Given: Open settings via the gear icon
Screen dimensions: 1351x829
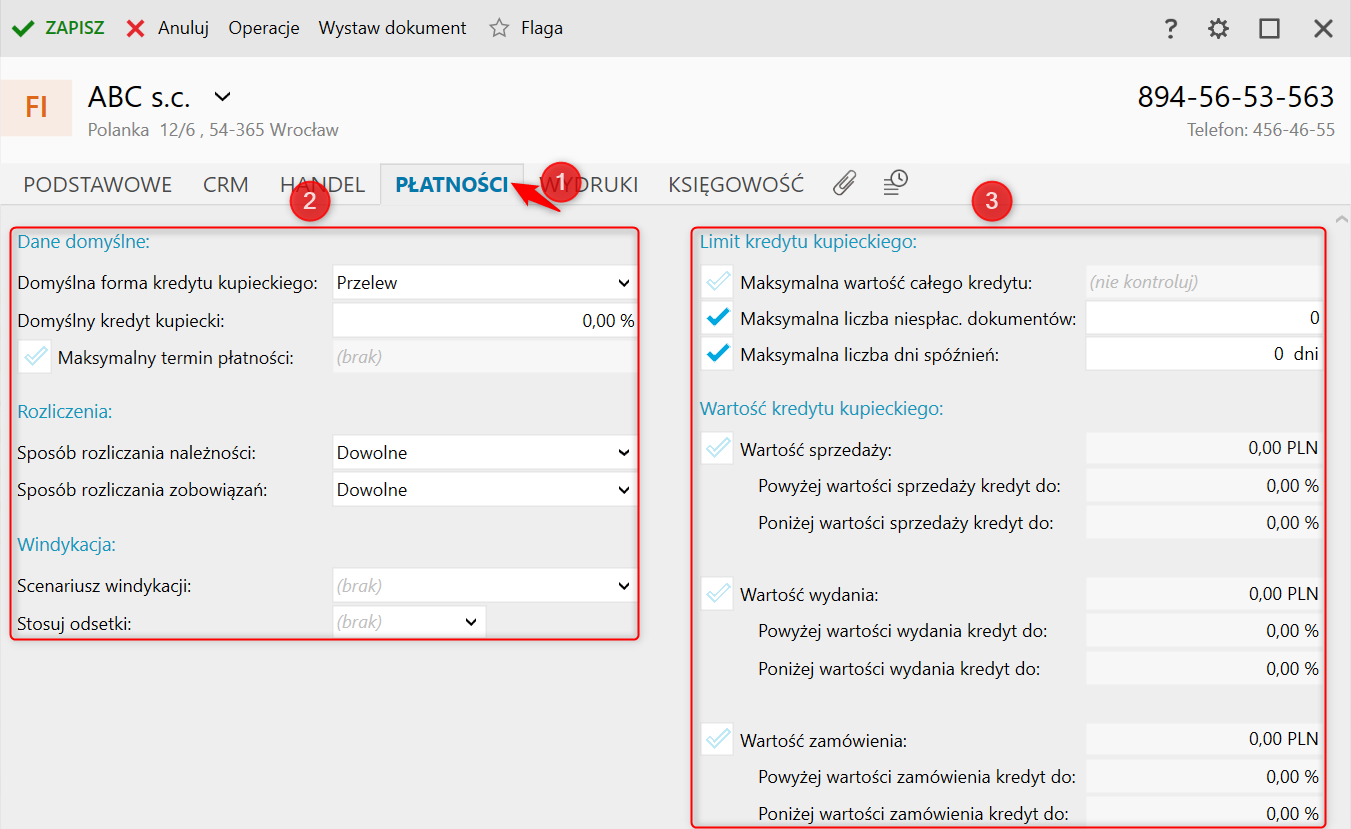Looking at the screenshot, I should (x=1218, y=29).
